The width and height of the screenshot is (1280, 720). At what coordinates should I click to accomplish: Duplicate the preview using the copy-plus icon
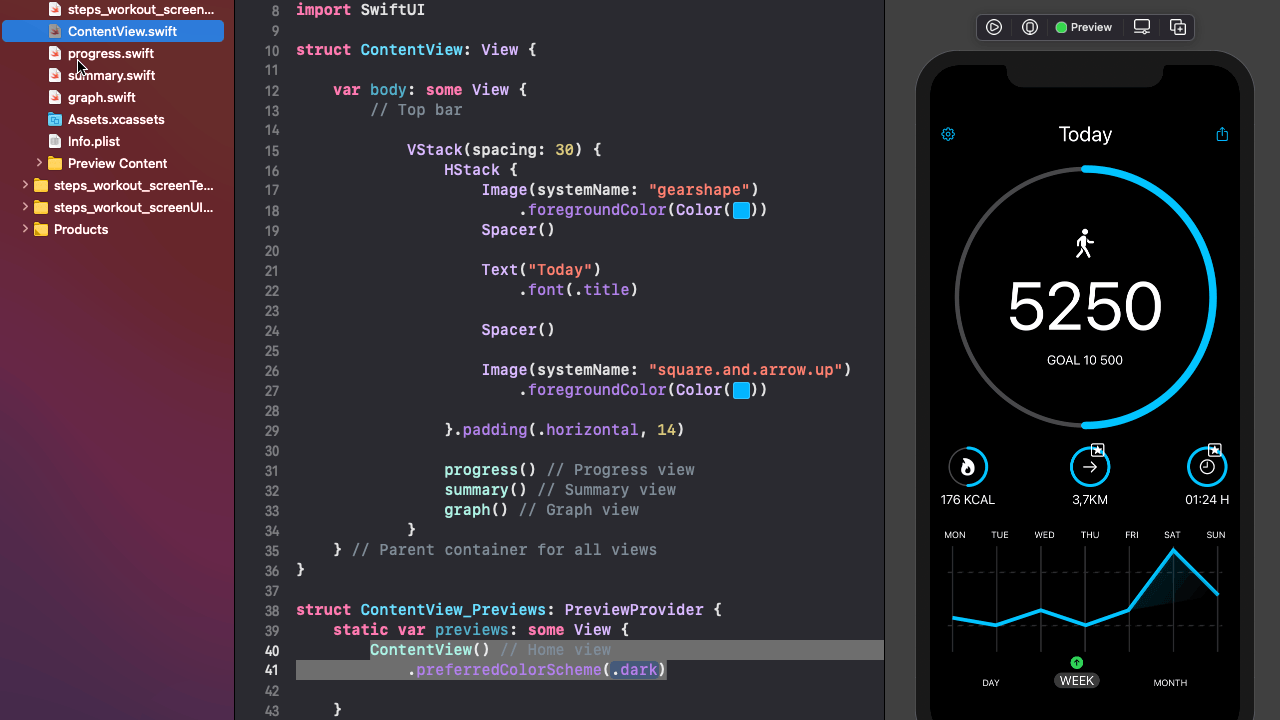coord(1178,27)
